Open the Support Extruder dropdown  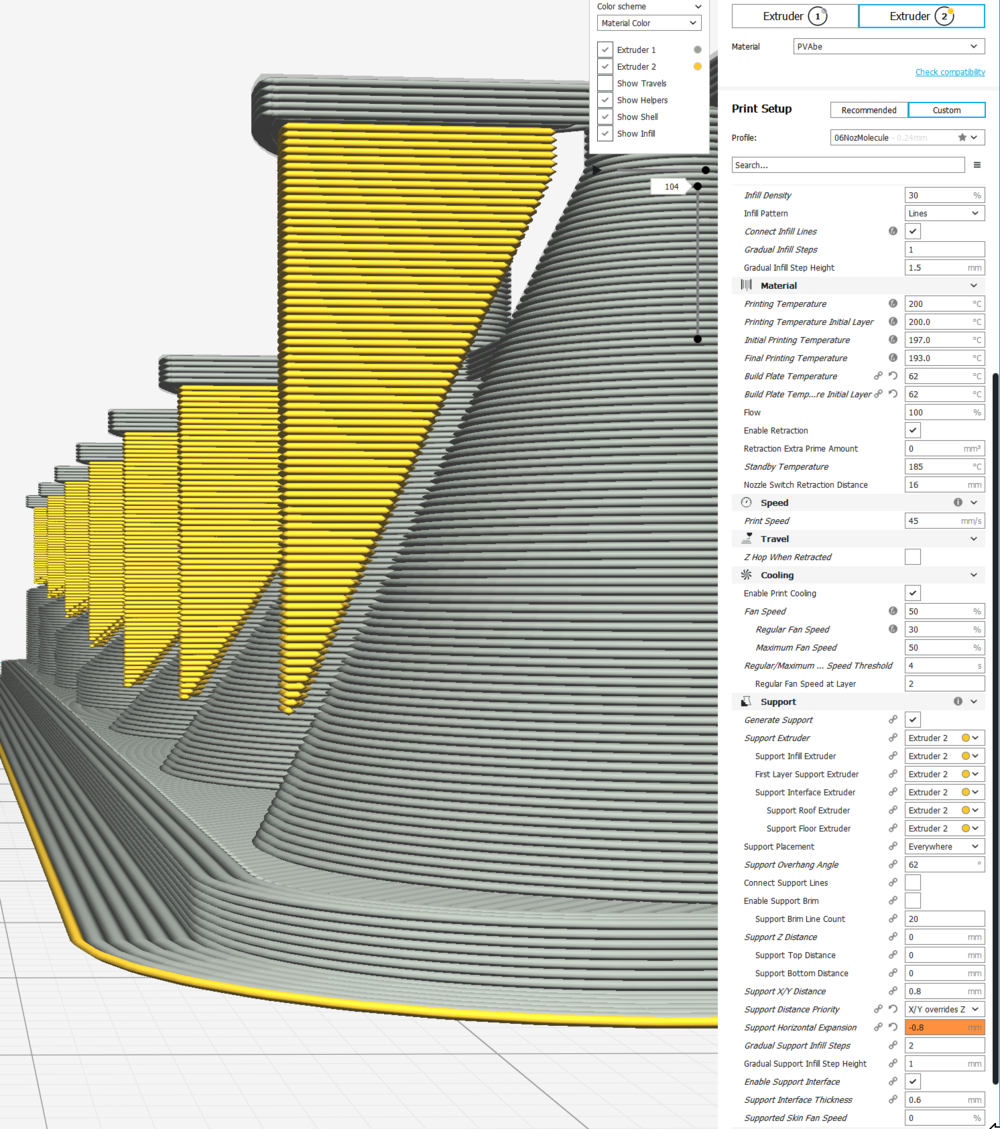click(945, 738)
